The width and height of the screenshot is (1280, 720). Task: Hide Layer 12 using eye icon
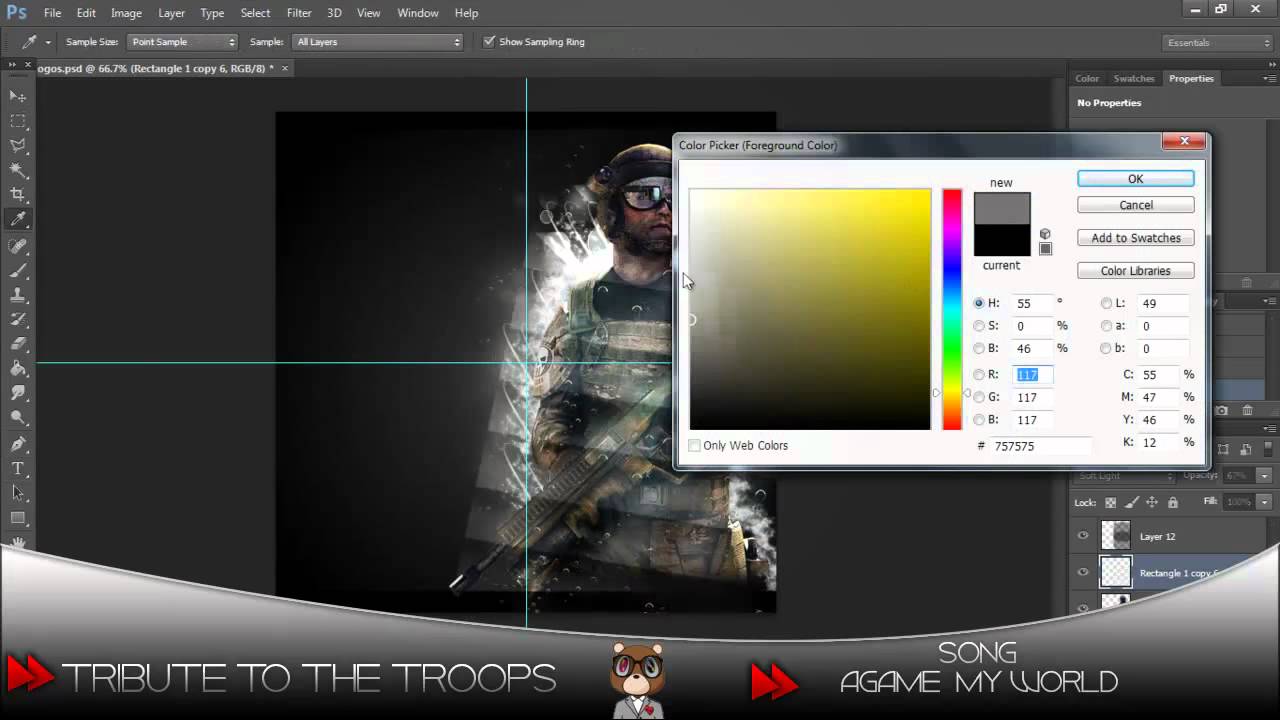pos(1083,536)
